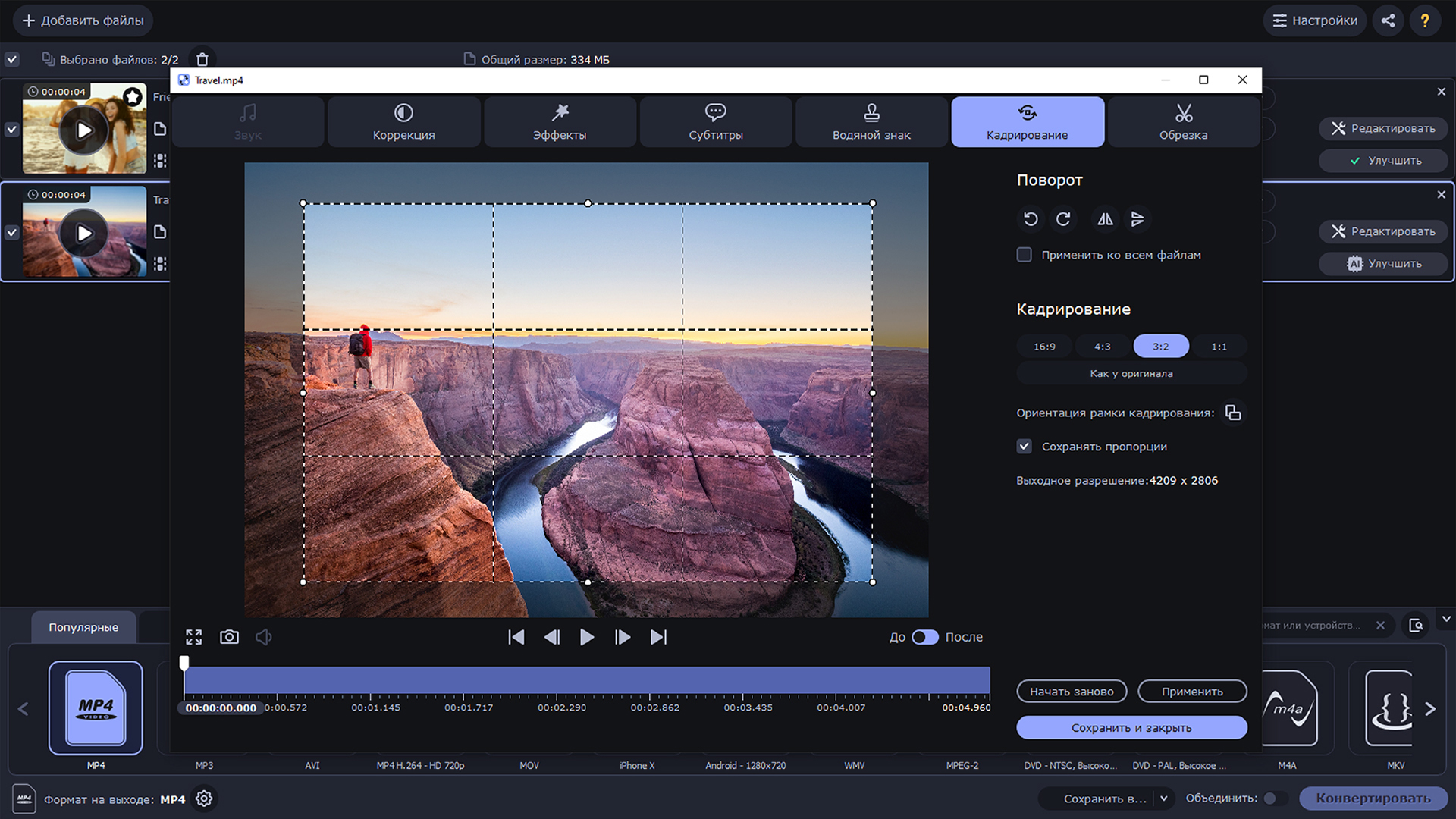Select the rotate left tool

point(1029,219)
